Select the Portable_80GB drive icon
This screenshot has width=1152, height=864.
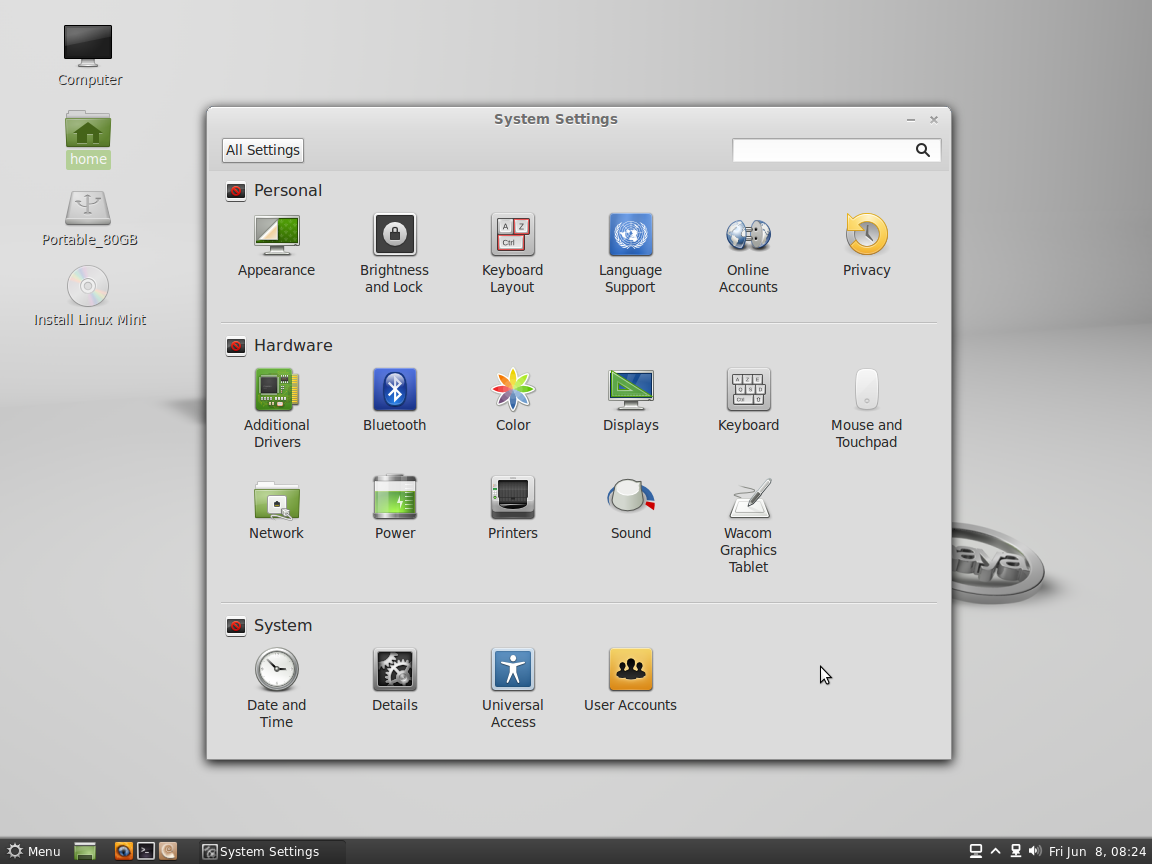89,218
